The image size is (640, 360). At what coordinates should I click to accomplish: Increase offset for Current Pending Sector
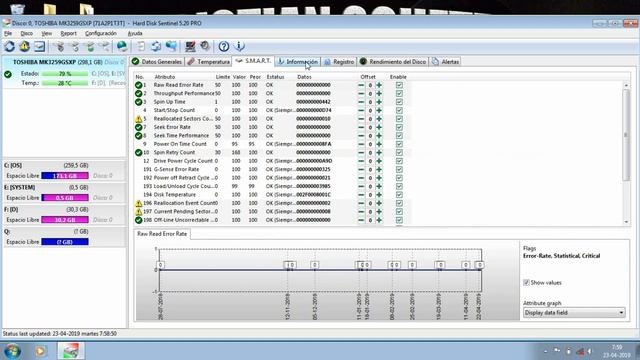tap(379, 211)
